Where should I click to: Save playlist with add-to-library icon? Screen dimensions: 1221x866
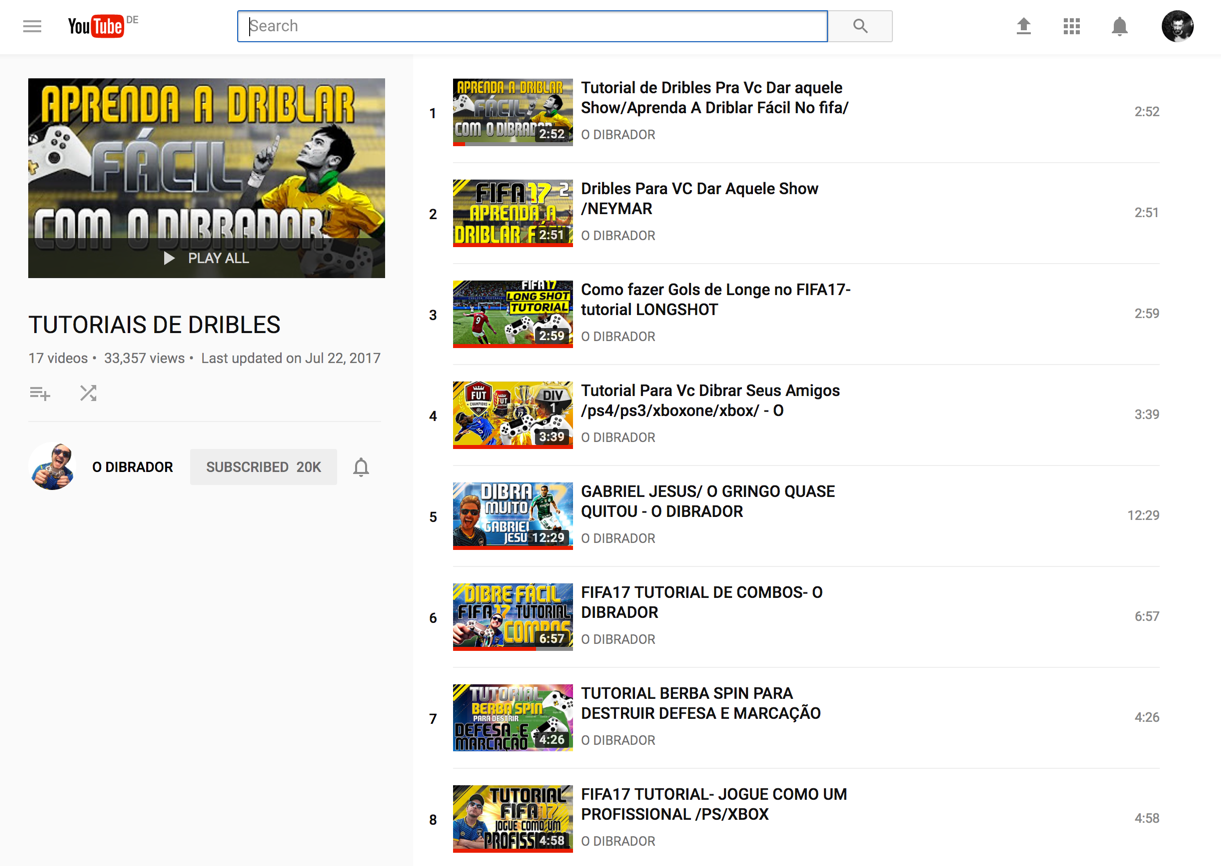click(40, 393)
